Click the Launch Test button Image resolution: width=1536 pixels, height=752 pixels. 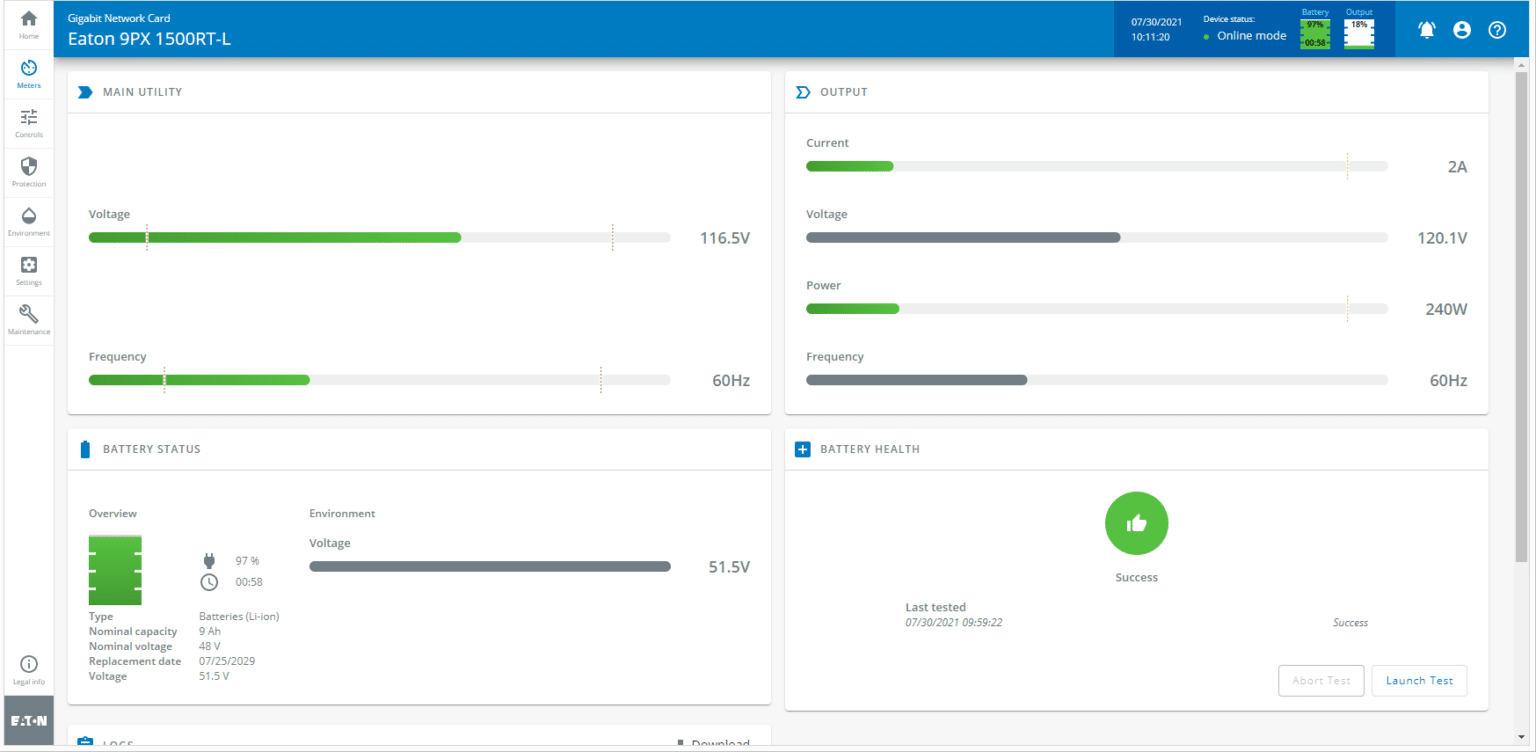click(1419, 680)
